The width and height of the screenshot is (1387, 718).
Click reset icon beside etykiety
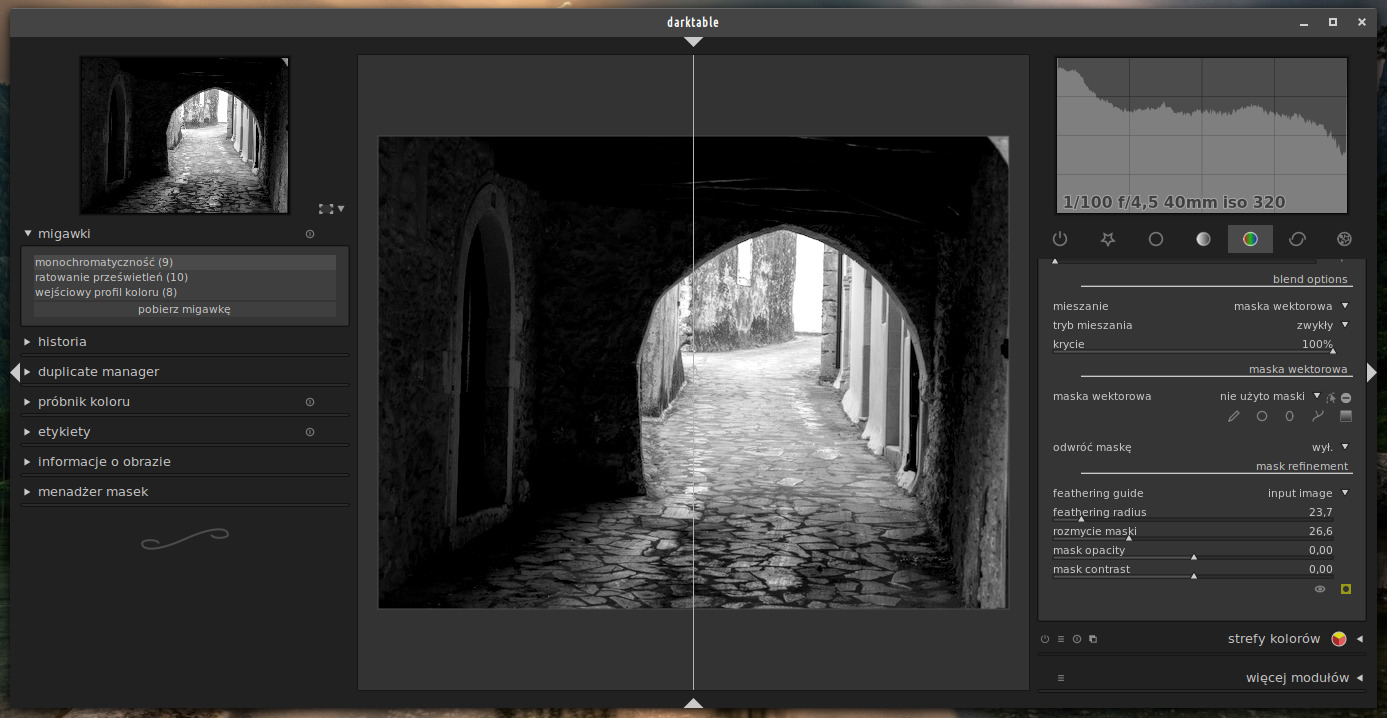coord(310,432)
